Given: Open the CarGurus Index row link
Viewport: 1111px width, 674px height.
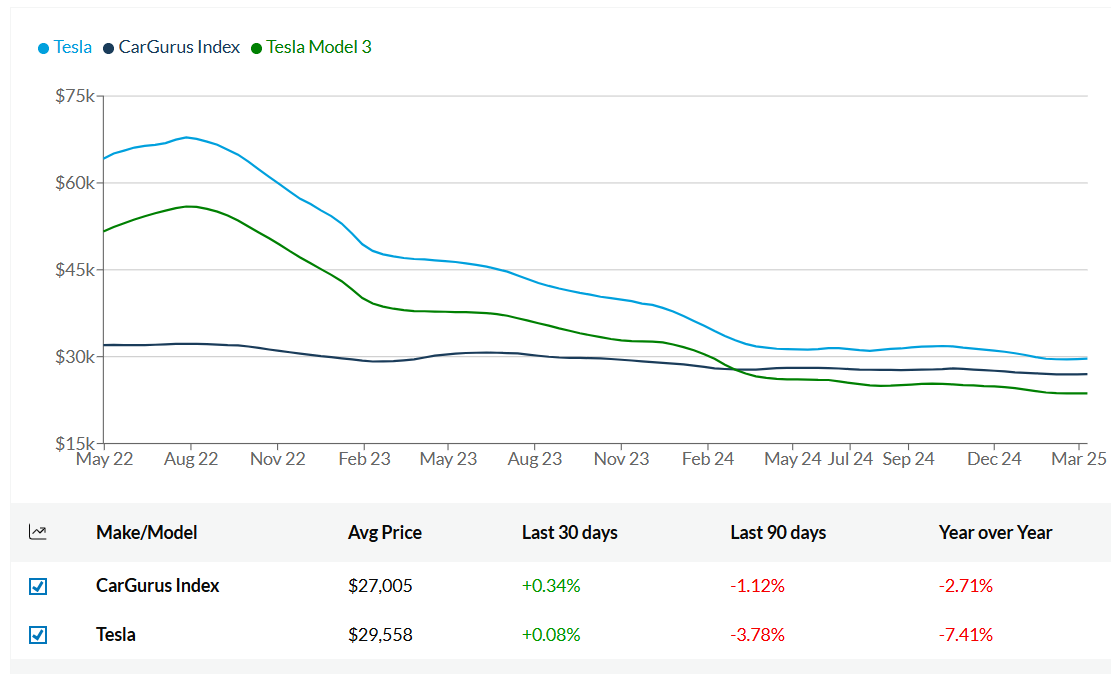Looking at the screenshot, I should (x=157, y=586).
